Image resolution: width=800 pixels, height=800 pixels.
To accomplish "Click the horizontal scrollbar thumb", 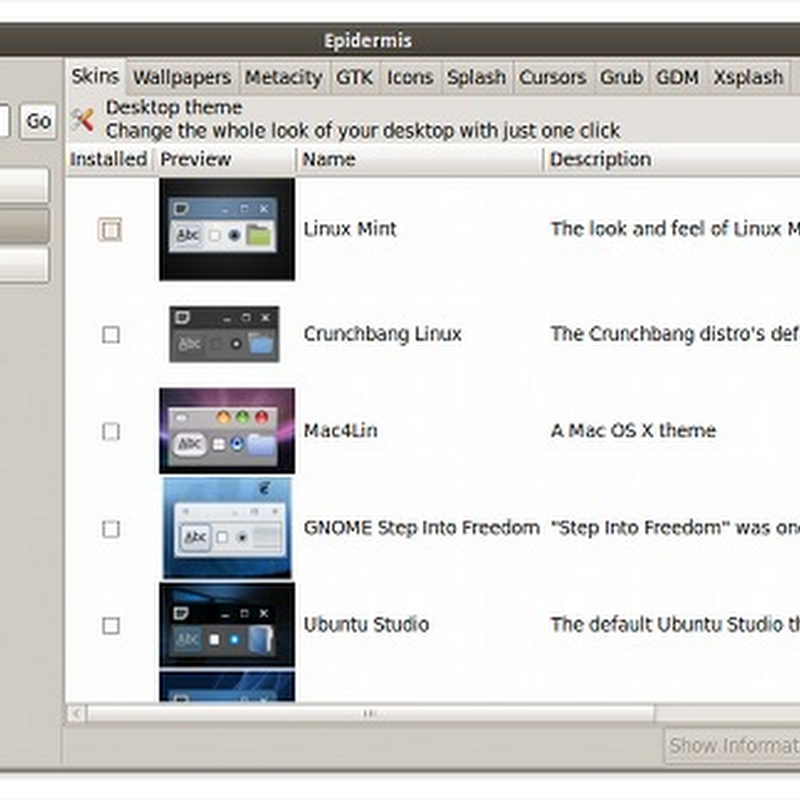I will coord(370,713).
